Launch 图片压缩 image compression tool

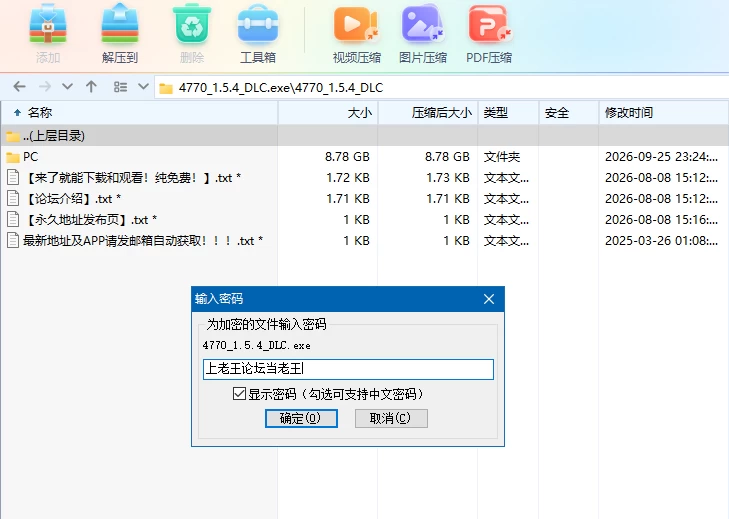tap(423, 24)
